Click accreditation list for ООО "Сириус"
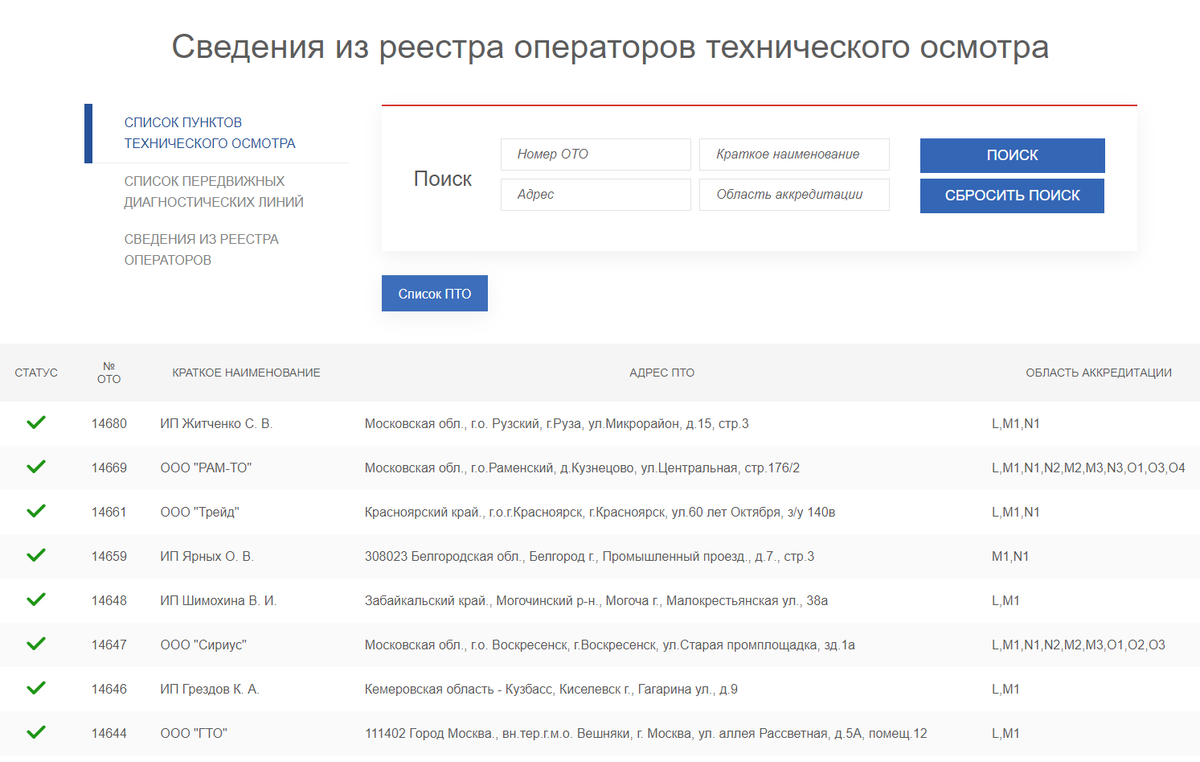This screenshot has height=762, width=1200. tap(1078, 645)
